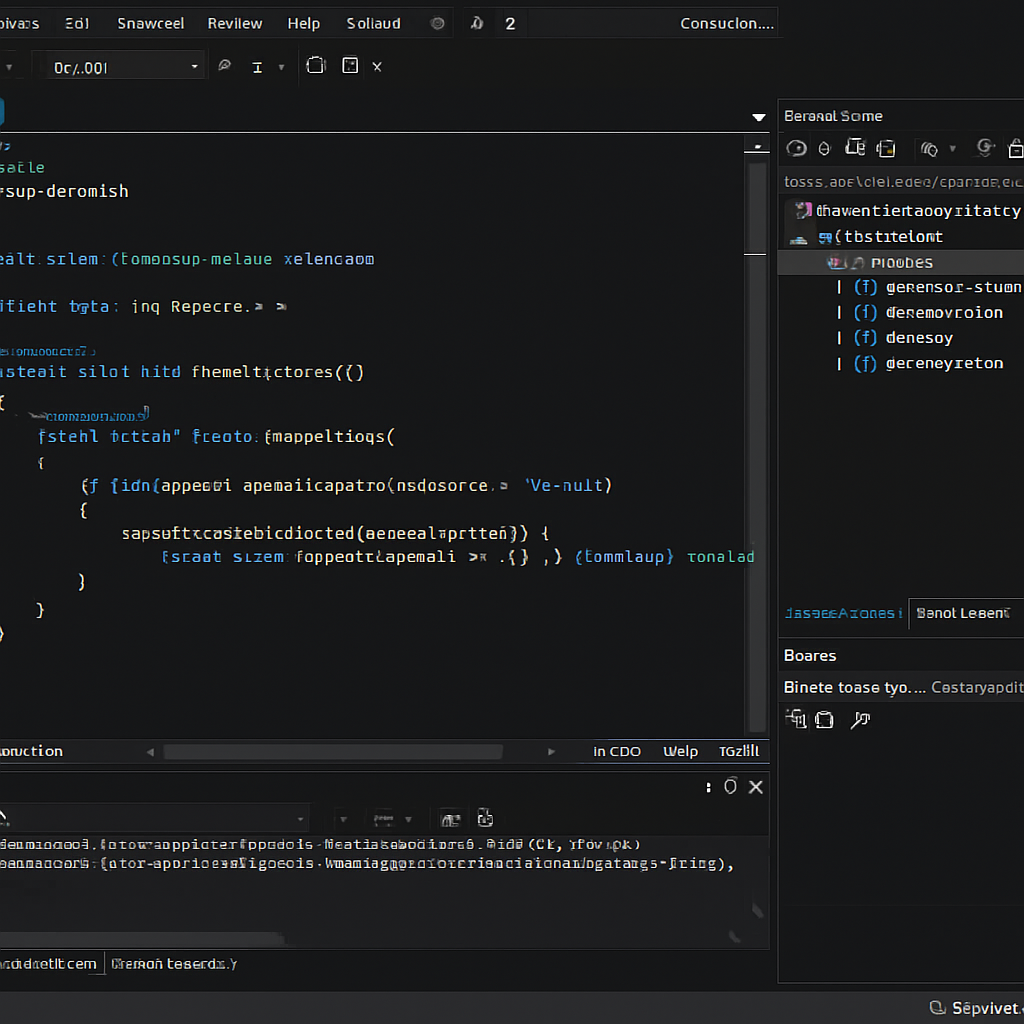This screenshot has height=1024, width=1024.
Task: Select the deremovroion function item
Action: (944, 313)
